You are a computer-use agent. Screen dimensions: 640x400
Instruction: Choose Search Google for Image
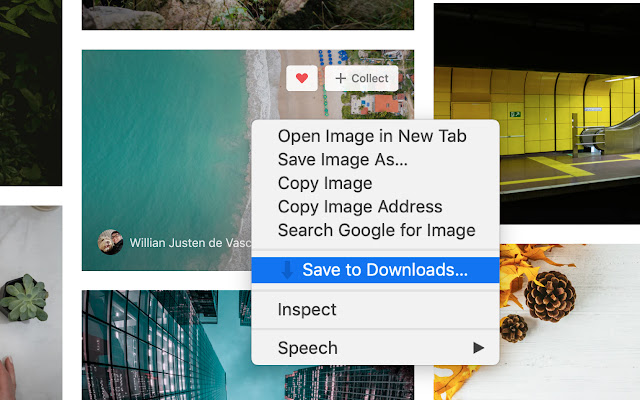pos(375,230)
